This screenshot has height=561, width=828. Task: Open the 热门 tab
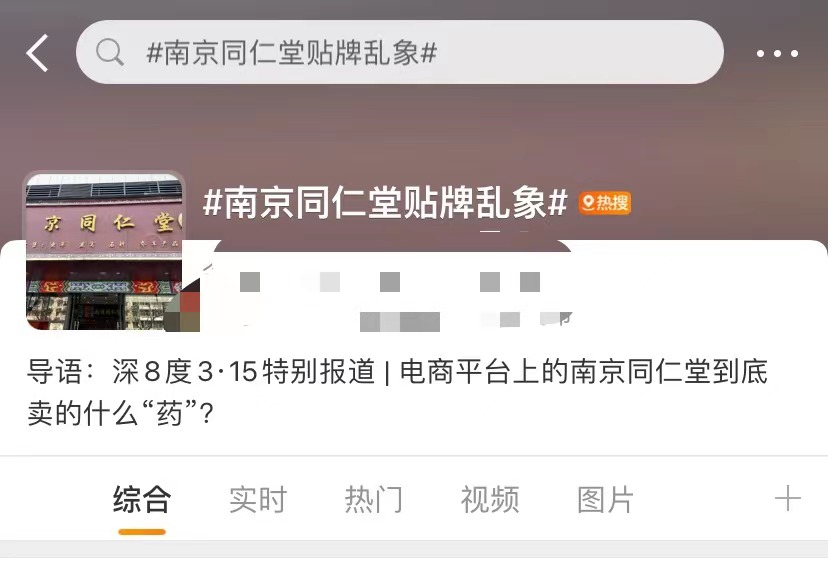[374, 499]
